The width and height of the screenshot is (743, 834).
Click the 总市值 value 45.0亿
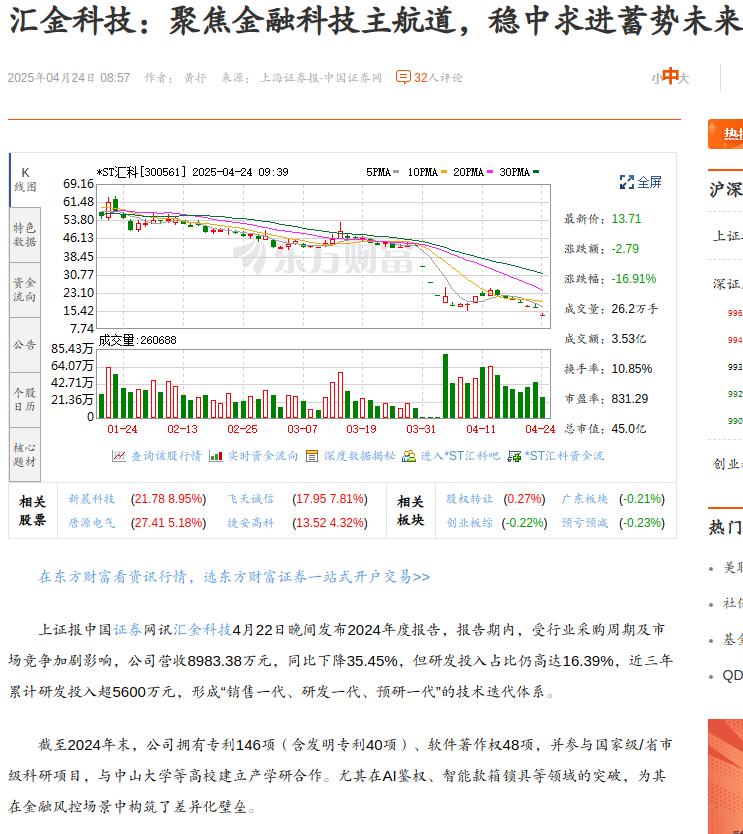click(x=629, y=429)
